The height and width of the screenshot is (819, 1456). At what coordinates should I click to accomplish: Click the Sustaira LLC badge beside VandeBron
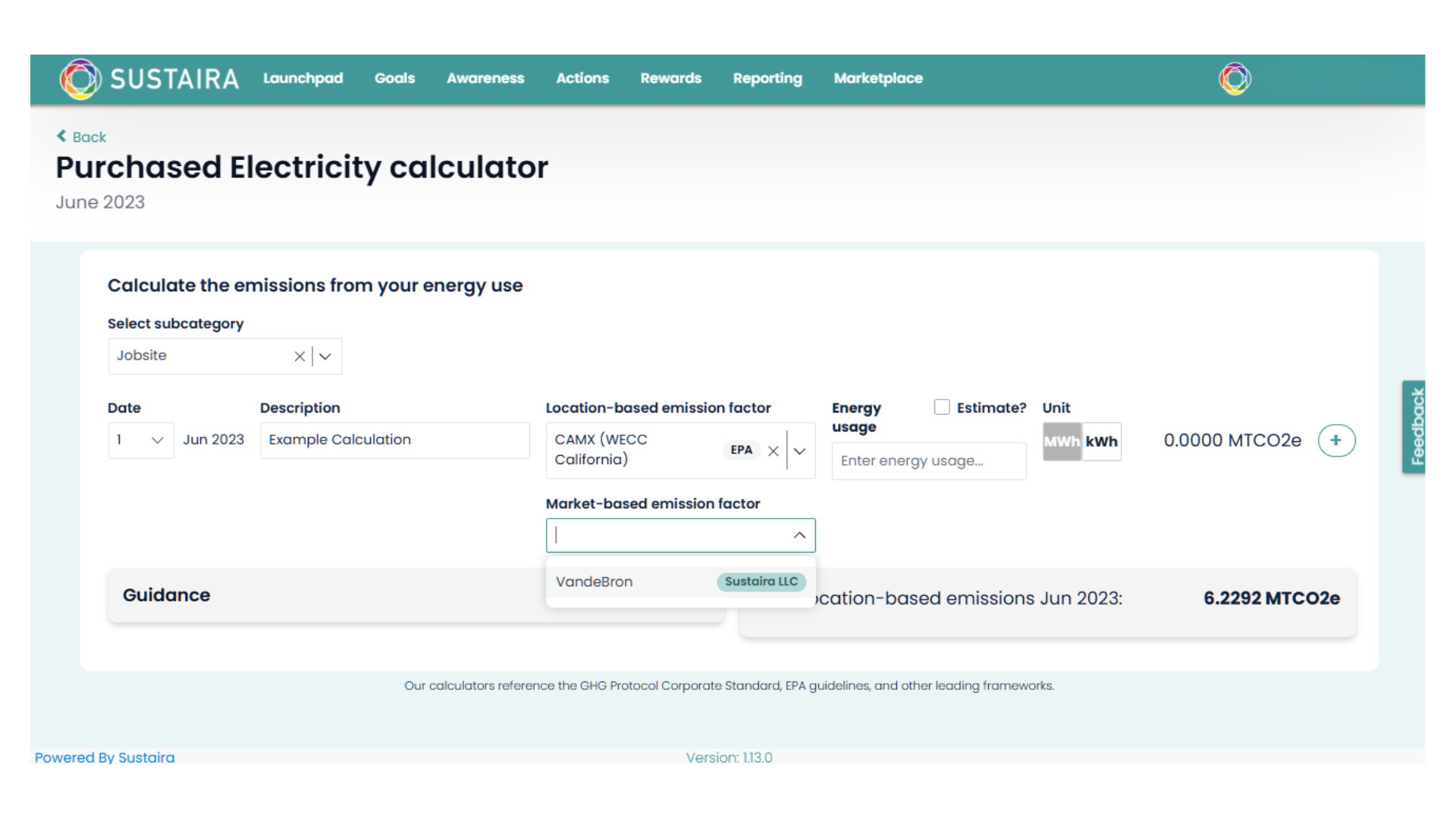(x=761, y=582)
